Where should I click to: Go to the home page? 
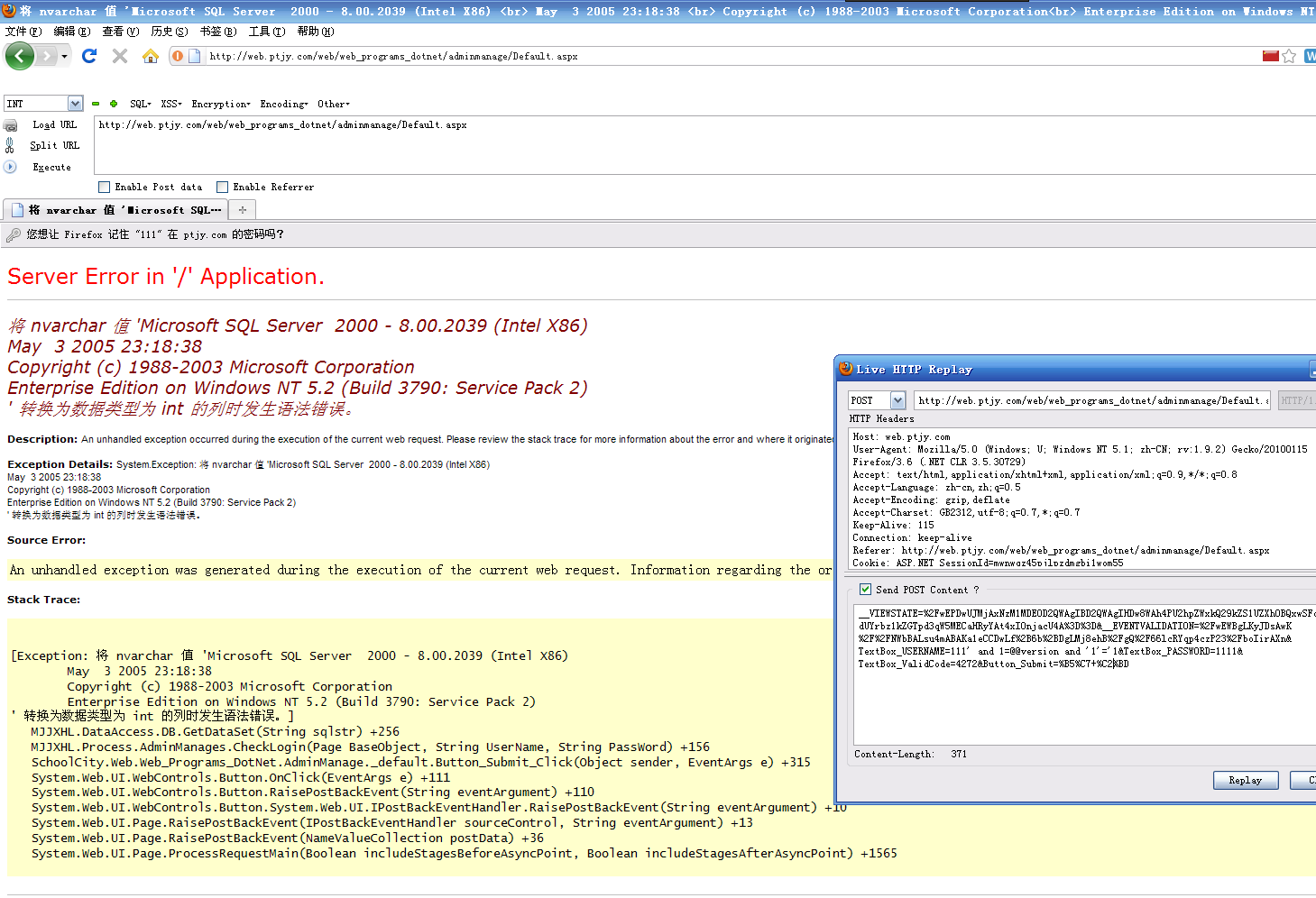tap(151, 56)
